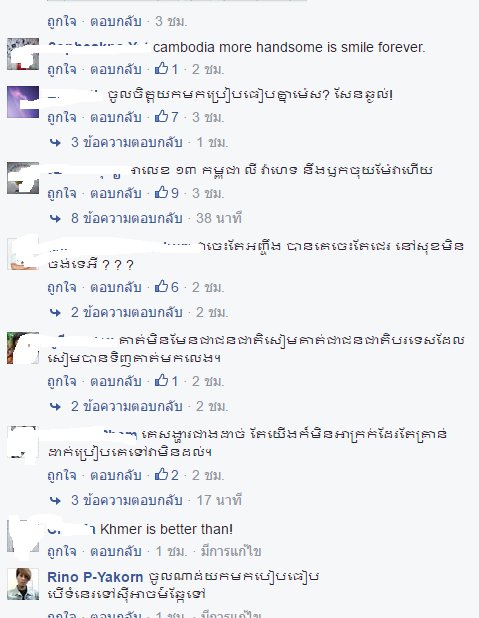Click thumbs-up icon showing 6 likes
This screenshot has width=479, height=618.
161,287
